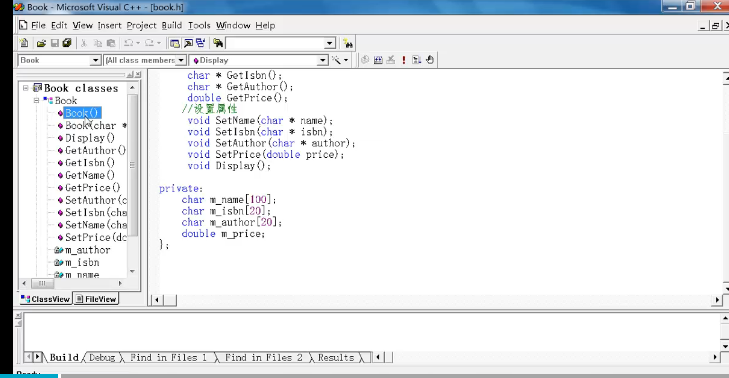Click the New Text File toolbar icon
This screenshot has width=729, height=378.
[24, 43]
